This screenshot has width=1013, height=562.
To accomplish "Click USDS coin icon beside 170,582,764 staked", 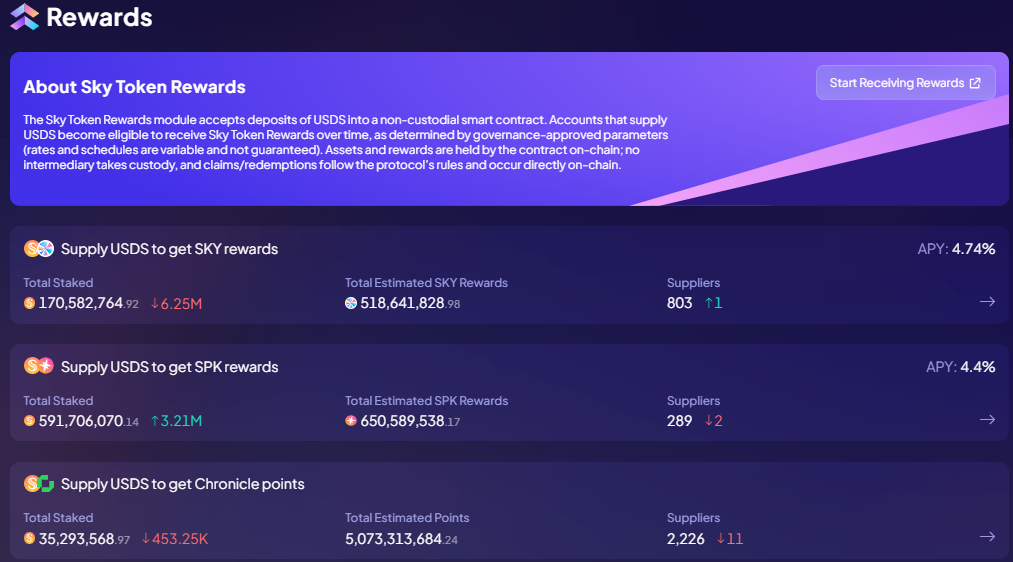I will coord(29,303).
